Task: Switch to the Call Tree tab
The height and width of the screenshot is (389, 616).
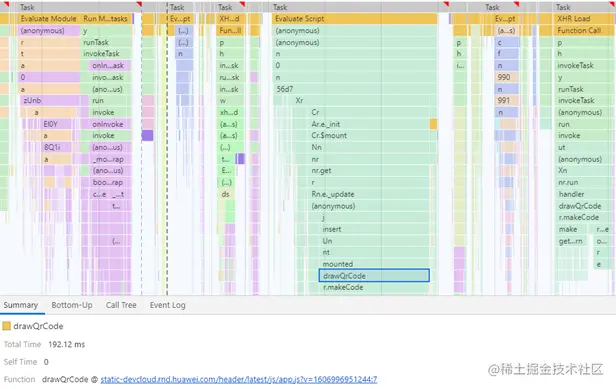Action: tap(121, 305)
